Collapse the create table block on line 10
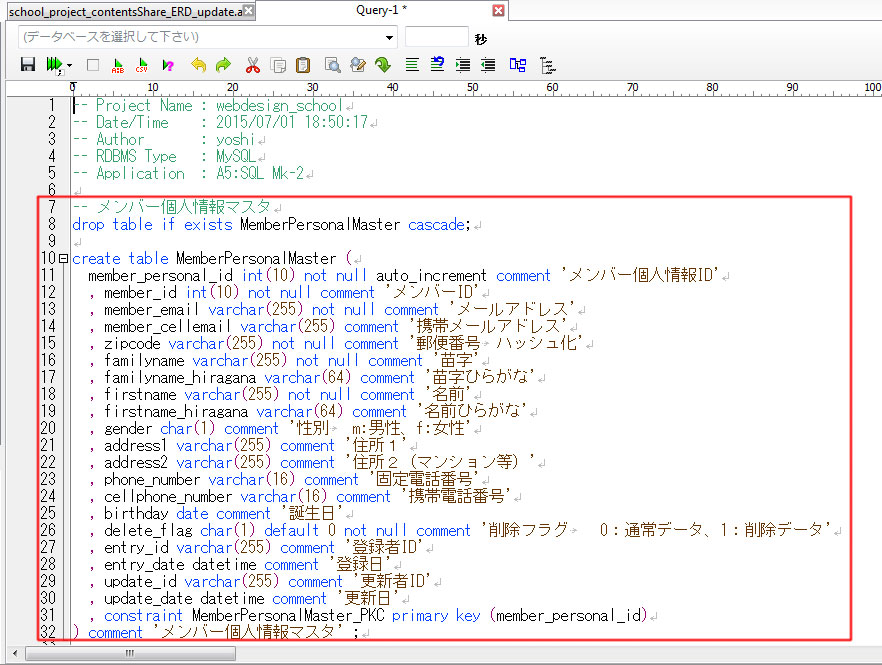 (x=64, y=259)
